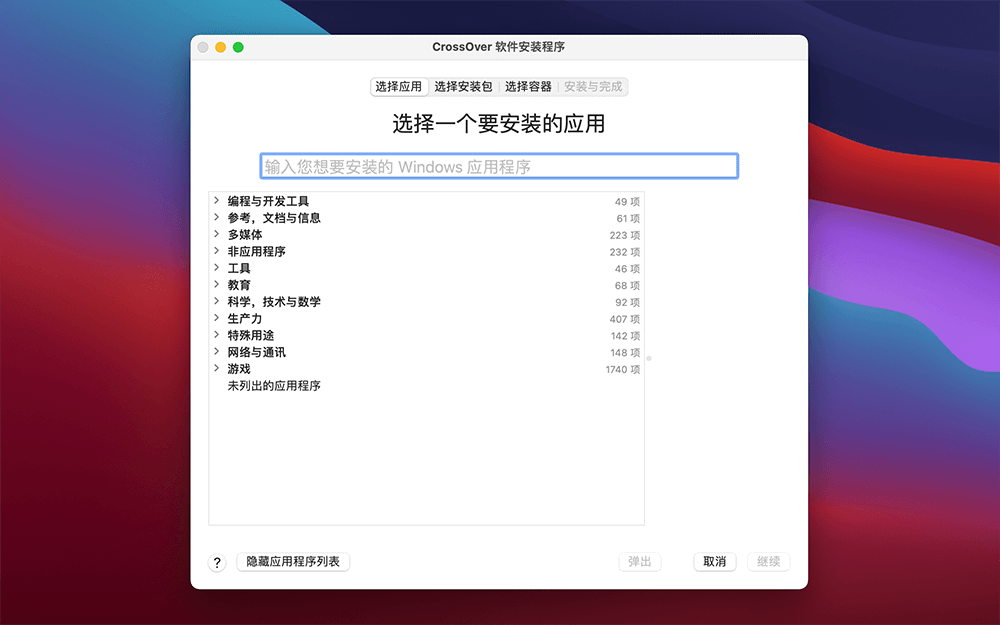Click the 取消 button
The image size is (1000, 625).
click(x=714, y=561)
